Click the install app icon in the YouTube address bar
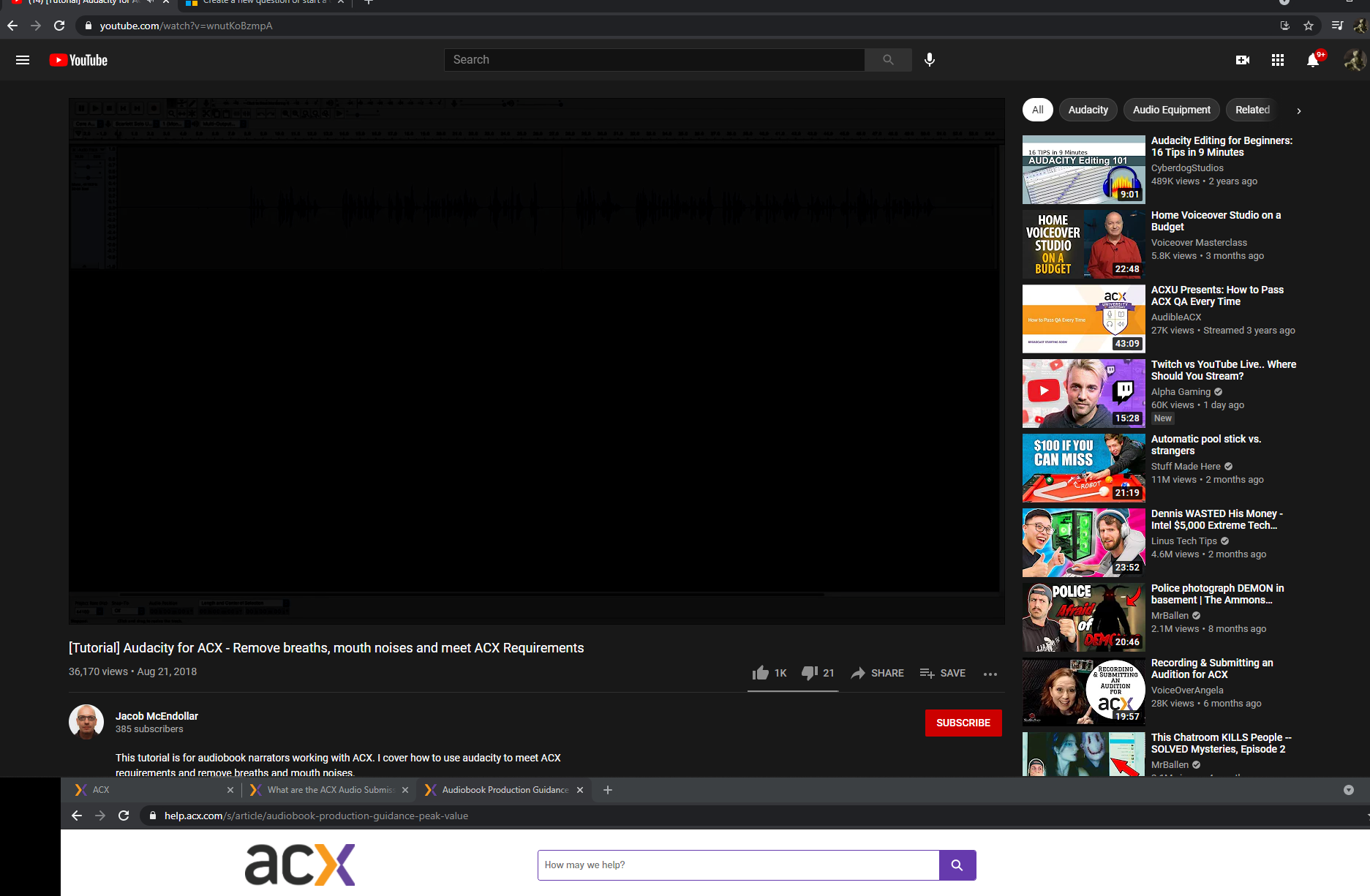 click(x=1285, y=26)
